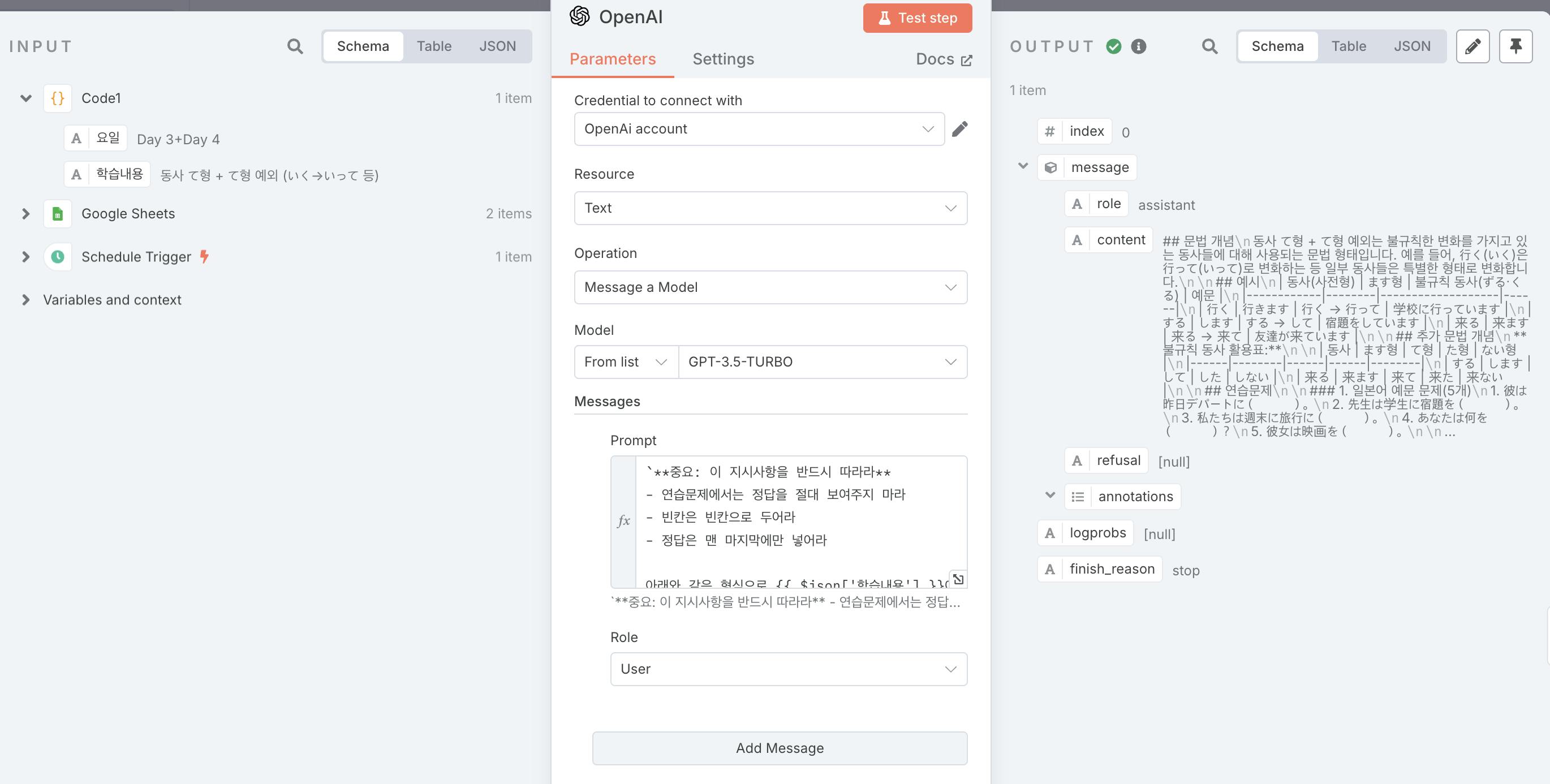1550x784 pixels.
Task: Open the GPT-3.5-TURBO model dropdown
Action: pos(823,362)
